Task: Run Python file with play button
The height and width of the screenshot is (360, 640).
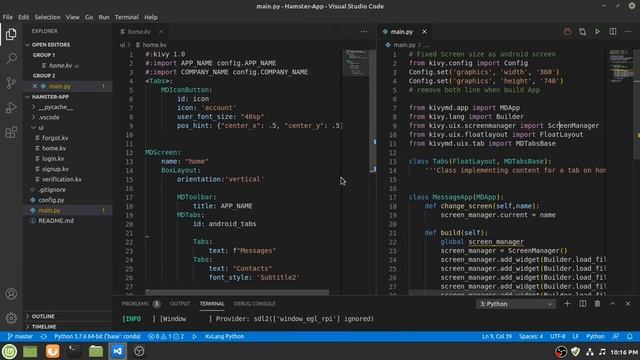Action: point(597,31)
